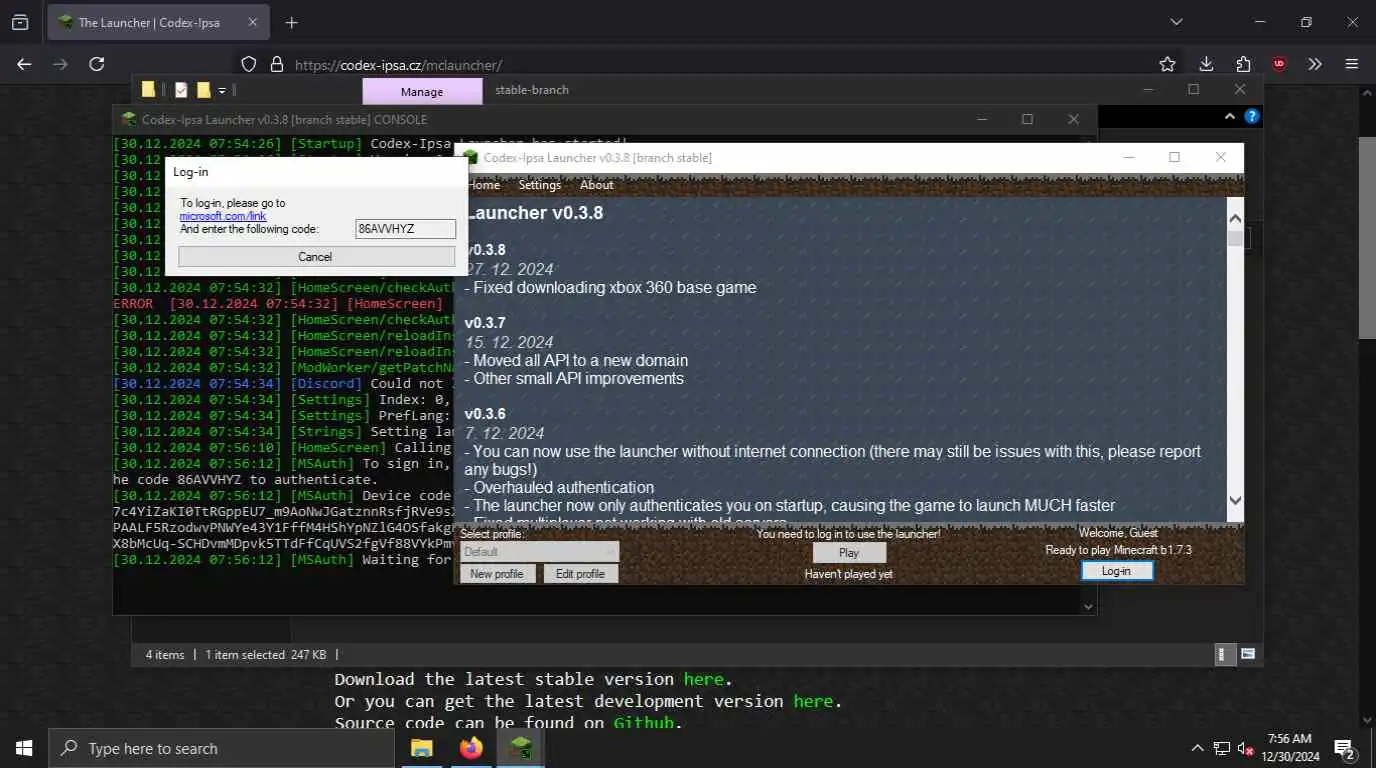Open latest stable version here link
Screen dimensions: 1376x768
(x=704, y=680)
